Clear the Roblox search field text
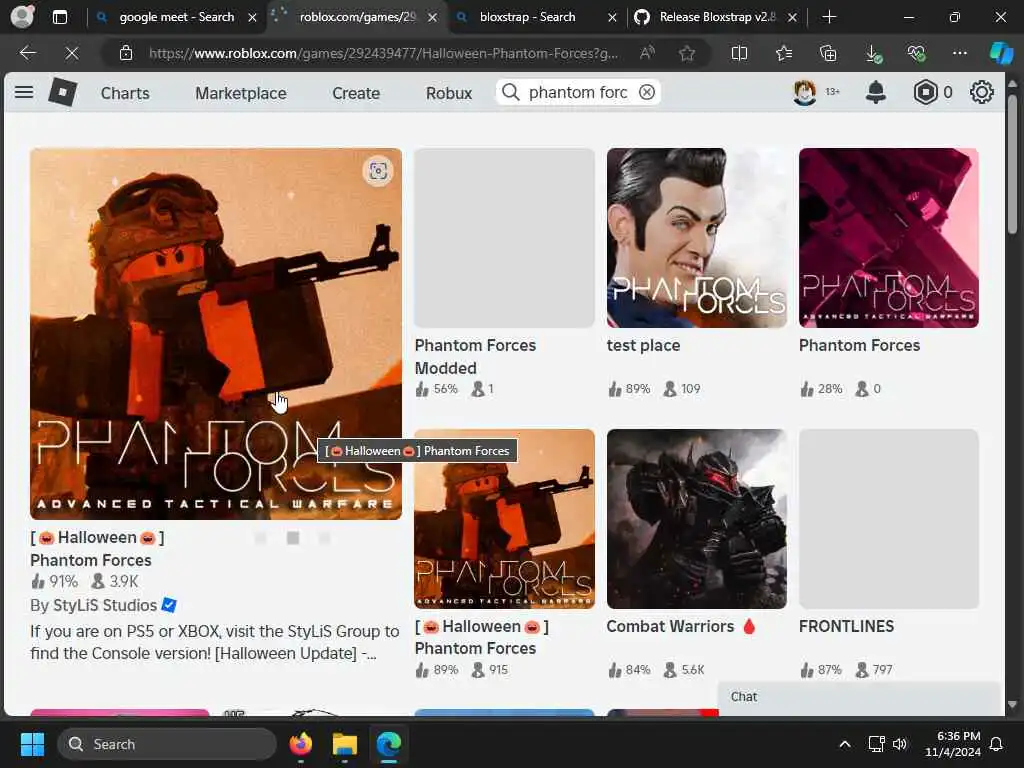This screenshot has width=1024, height=768. coord(647,92)
